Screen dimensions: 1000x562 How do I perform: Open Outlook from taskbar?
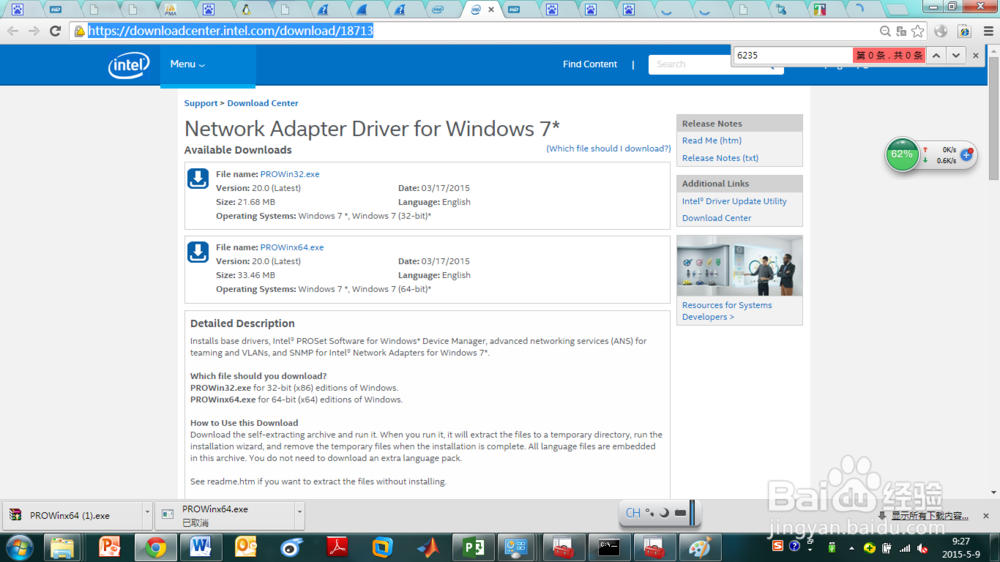[x=246, y=548]
